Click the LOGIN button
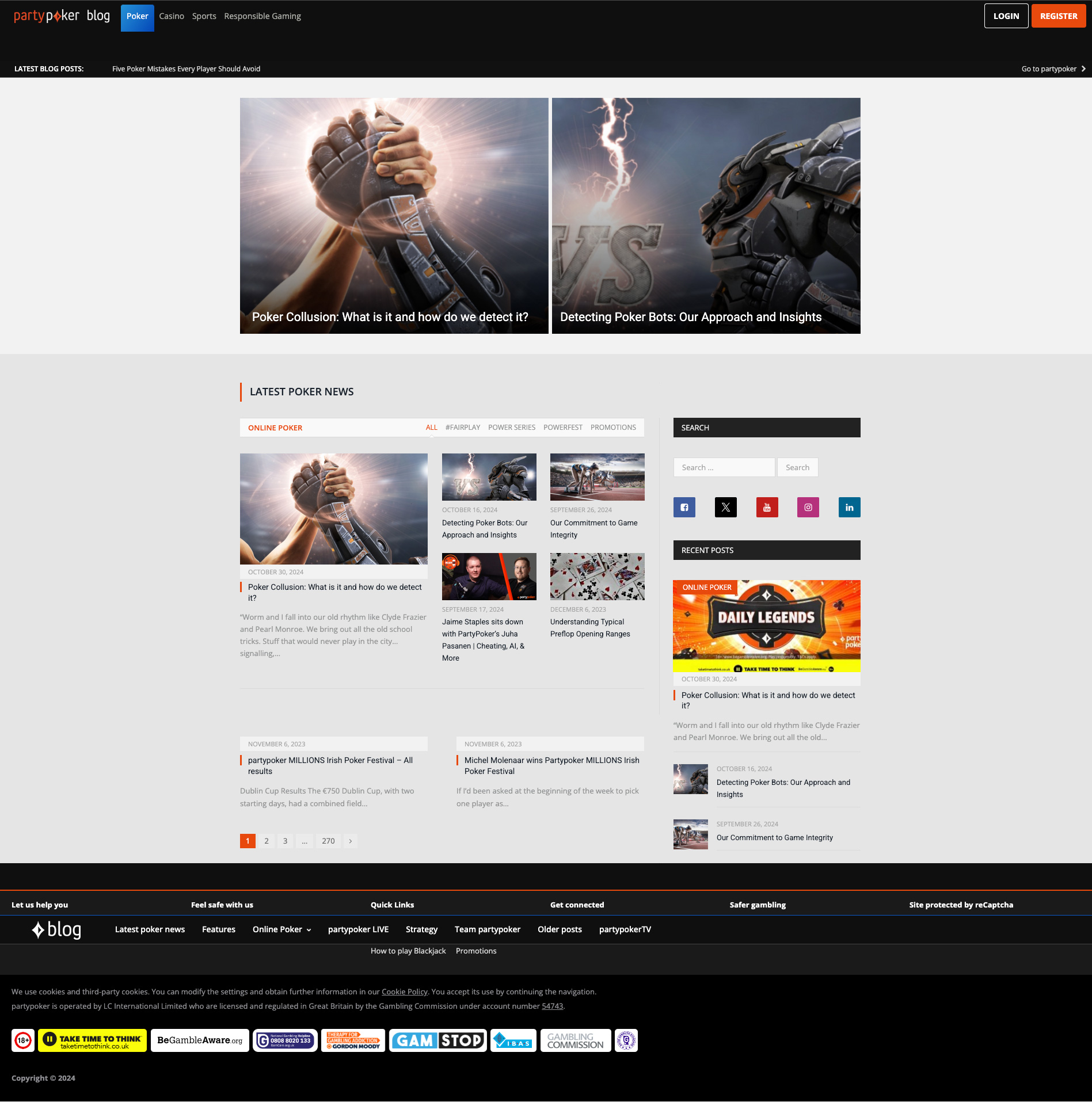1092x1102 pixels. pyautogui.click(x=1006, y=16)
